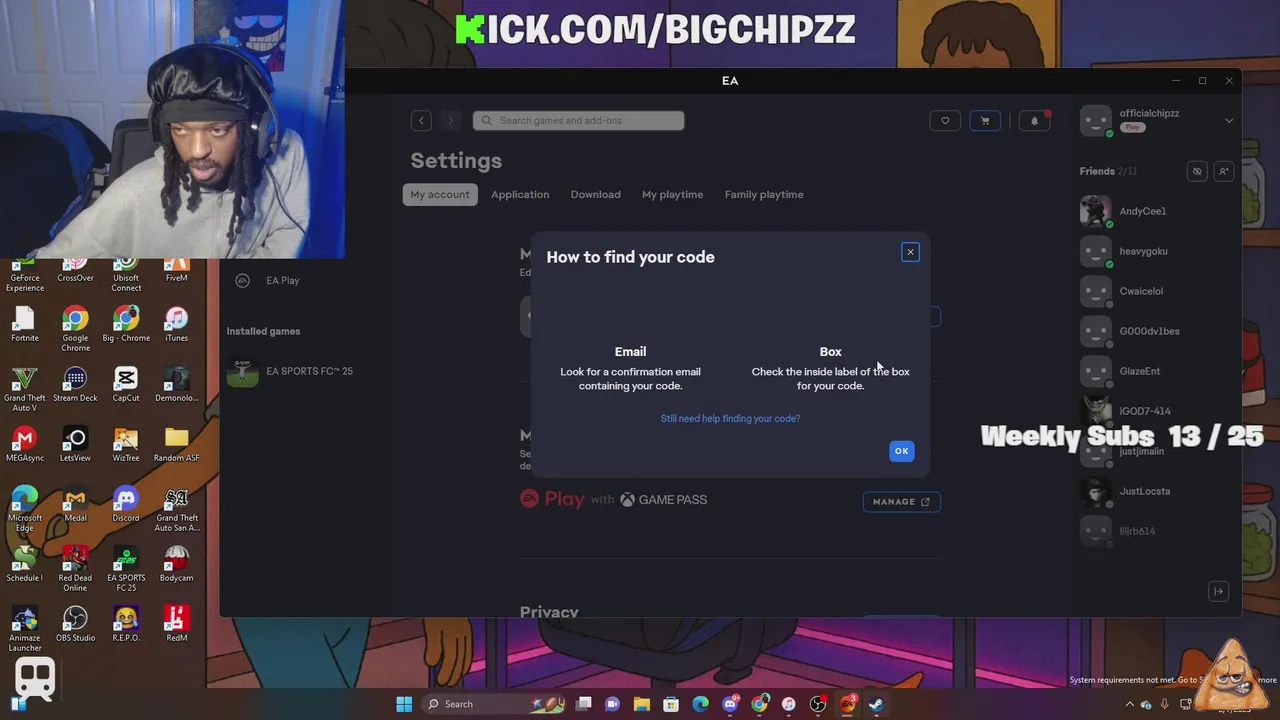The height and width of the screenshot is (720, 1280).
Task: Focus the Search games and add-ons field
Action: tap(578, 120)
